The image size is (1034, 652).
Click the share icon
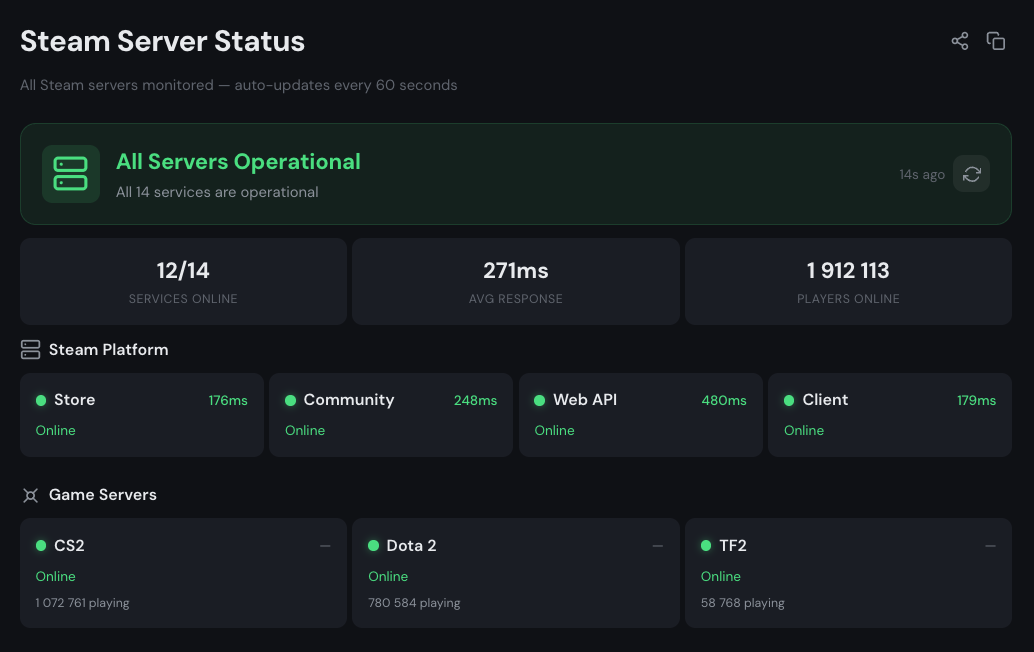(959, 41)
